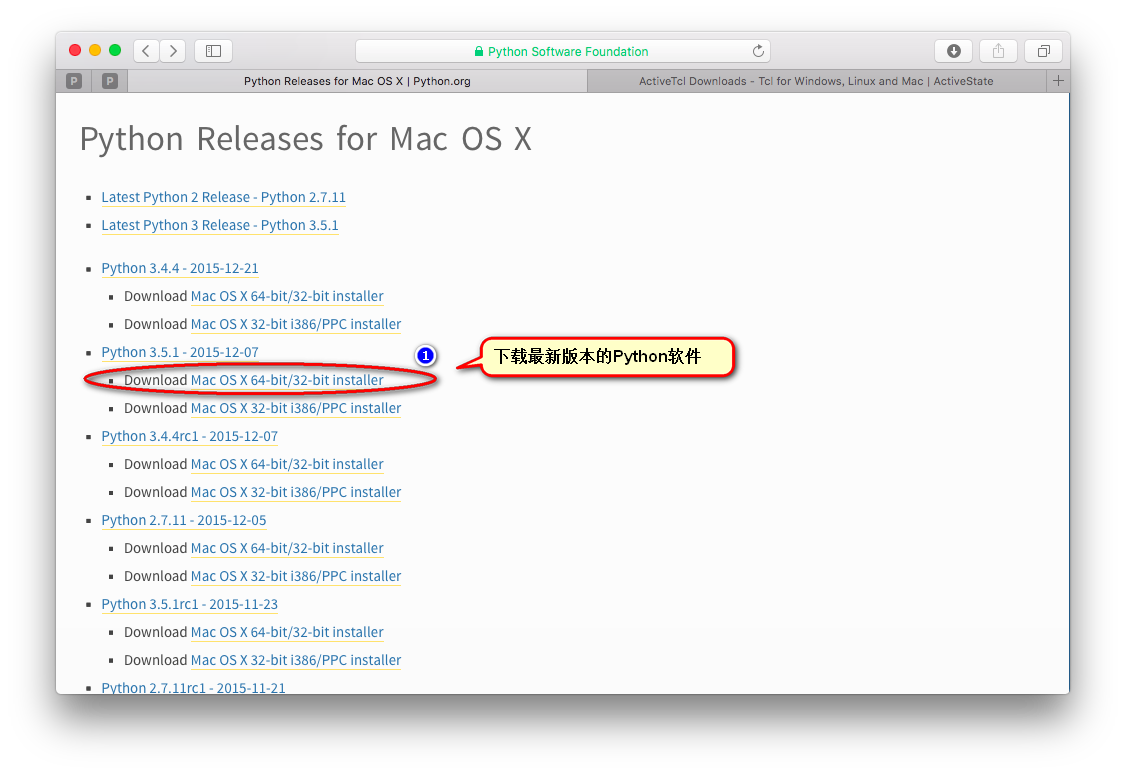Viewport: 1126px width, 774px height.
Task: Enter full screen with green button
Action: click(x=115, y=50)
